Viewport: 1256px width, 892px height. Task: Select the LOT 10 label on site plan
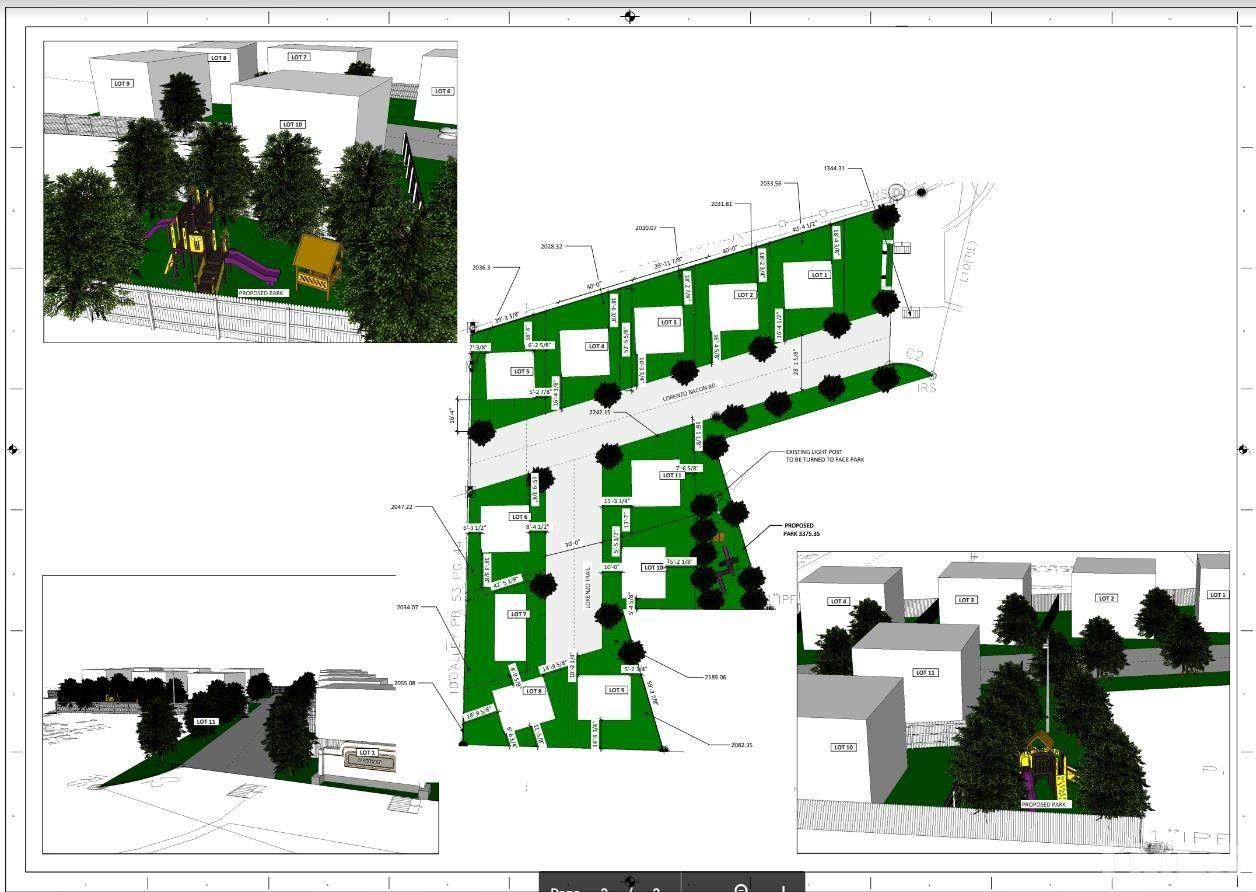(x=654, y=567)
